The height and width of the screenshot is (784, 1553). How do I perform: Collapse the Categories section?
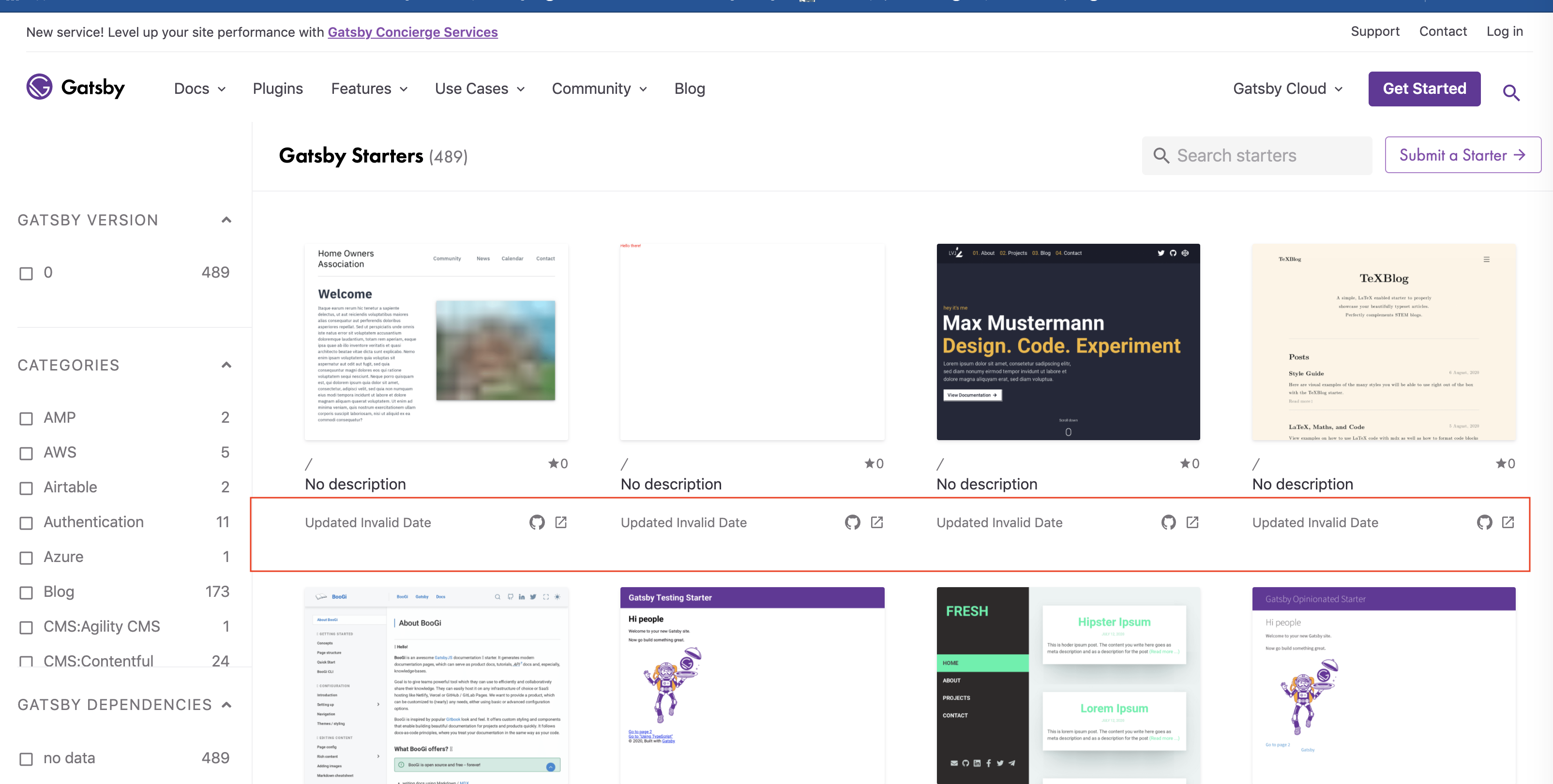click(226, 365)
